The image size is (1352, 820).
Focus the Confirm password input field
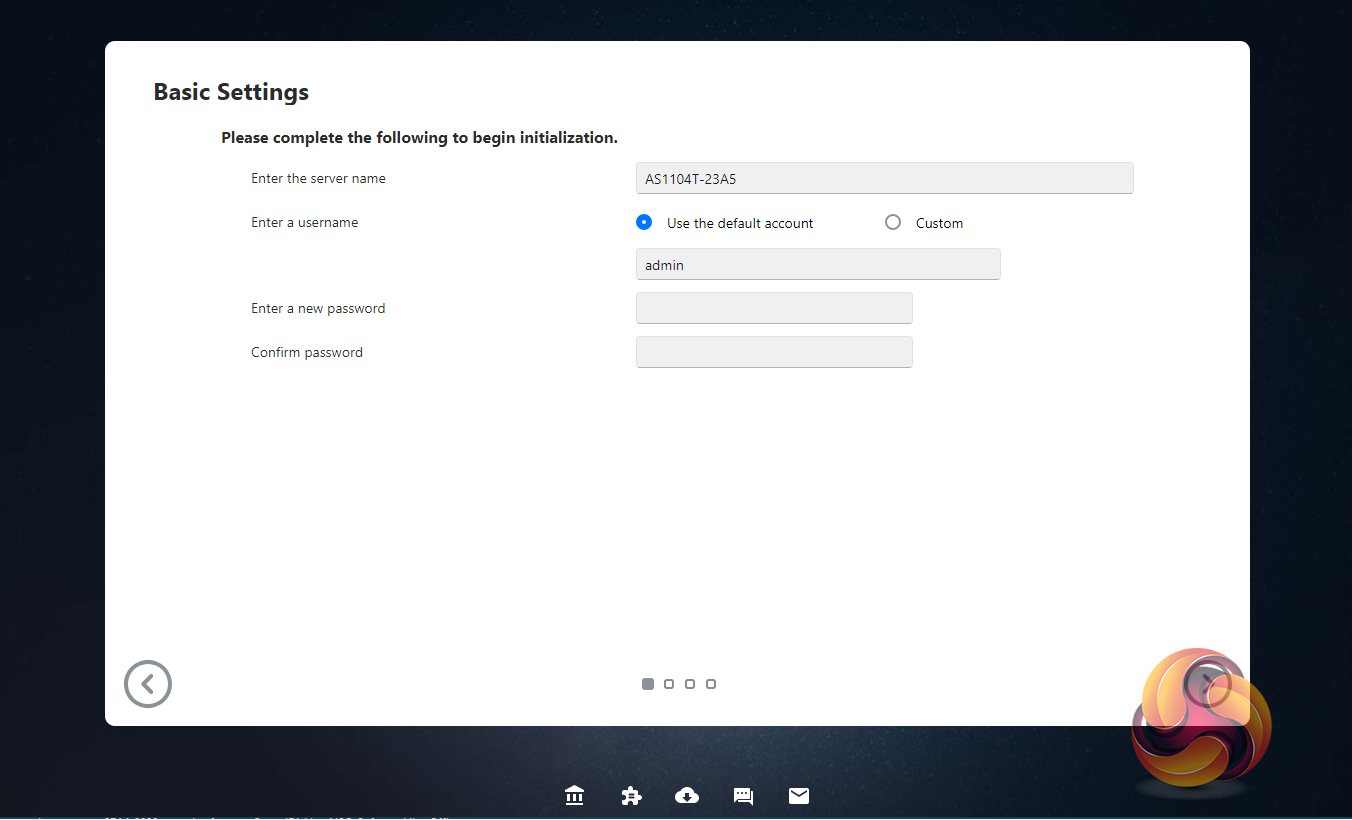(774, 352)
